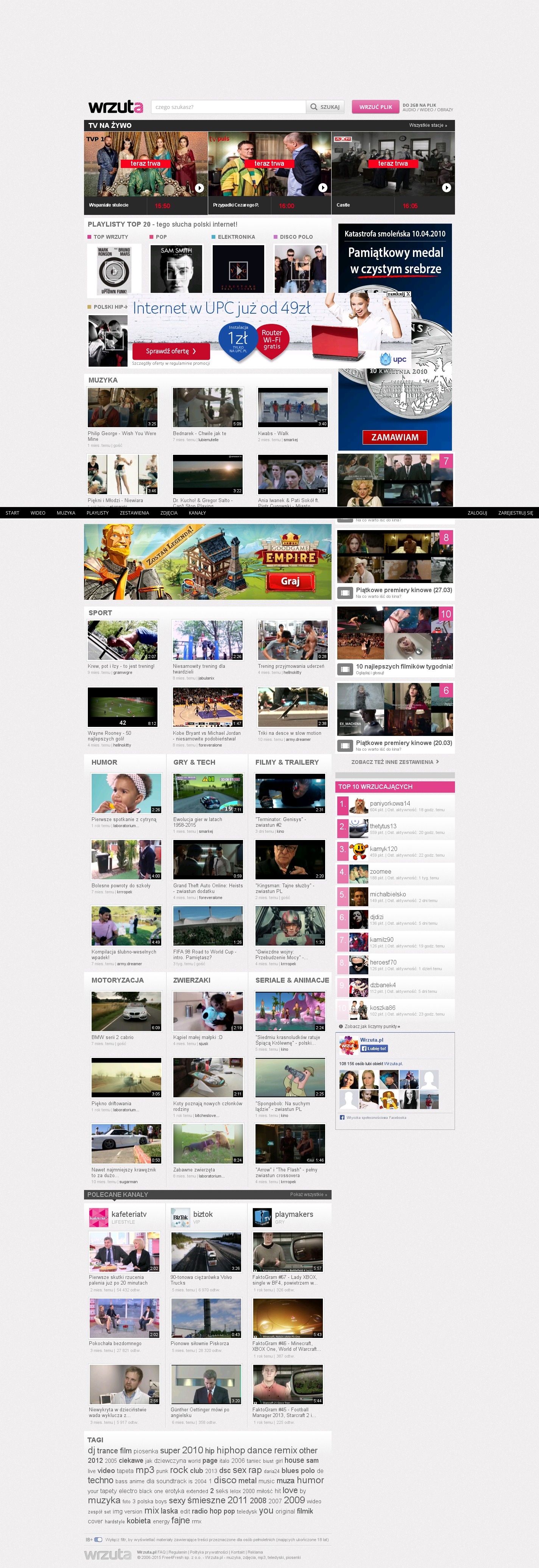Click the film icon beside '10 najlepszych filmików tygodnia'

(x=345, y=669)
